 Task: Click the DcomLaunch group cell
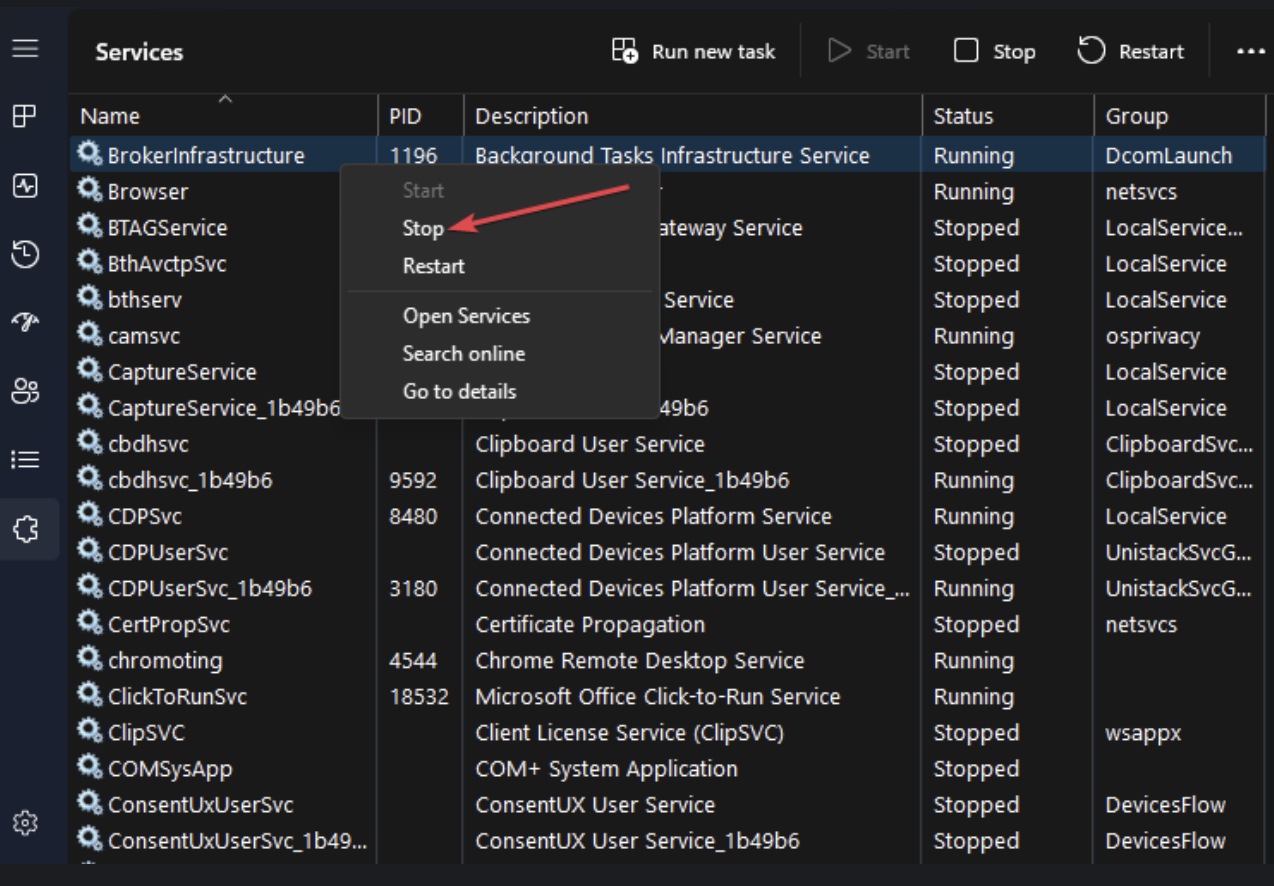1169,156
